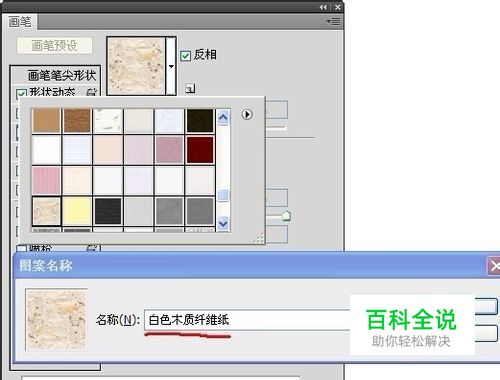Select the light brown kraft pattern swatch
The height and width of the screenshot is (380, 500).
click(46, 120)
